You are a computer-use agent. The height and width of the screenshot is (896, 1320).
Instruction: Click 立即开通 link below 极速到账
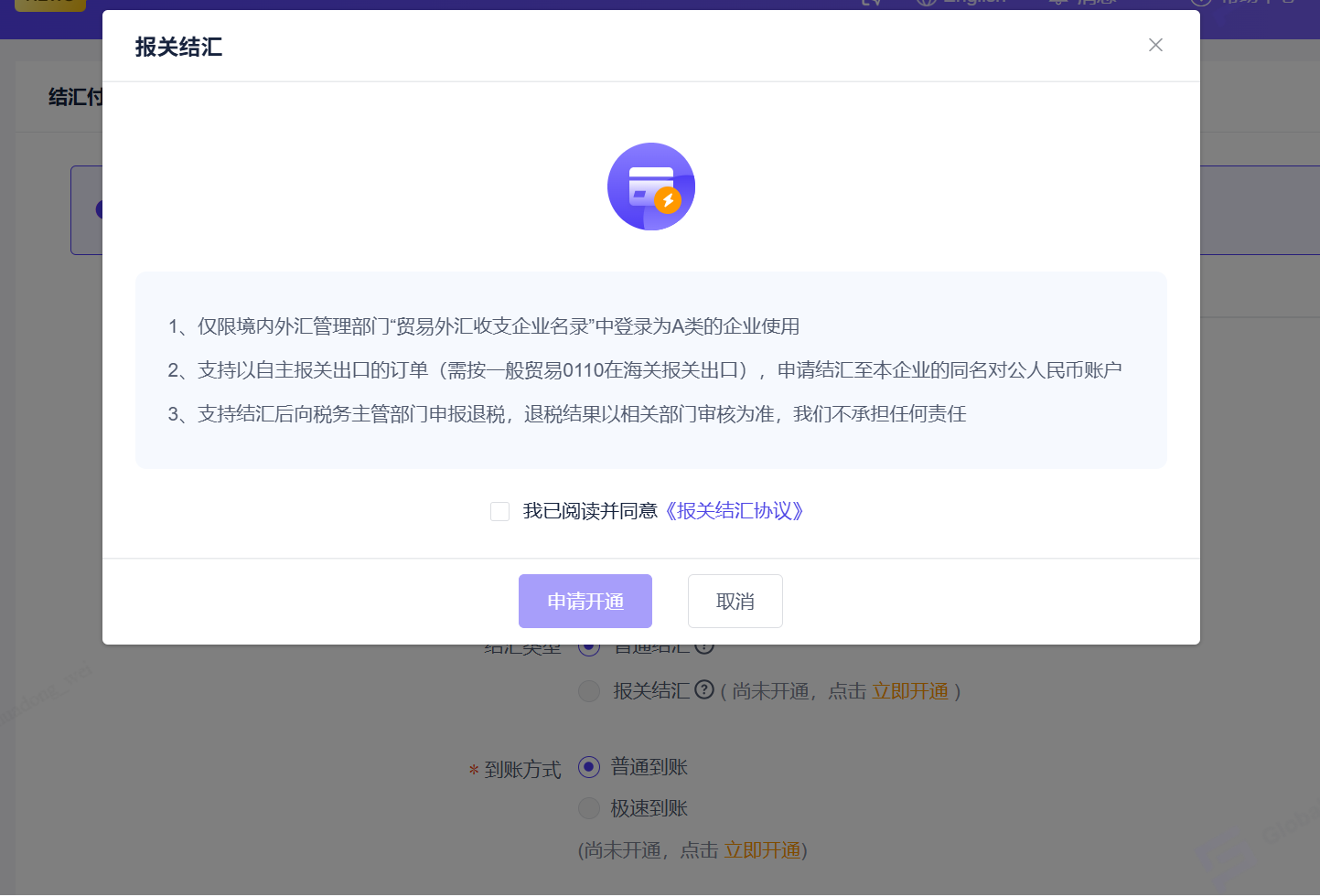coord(762,850)
